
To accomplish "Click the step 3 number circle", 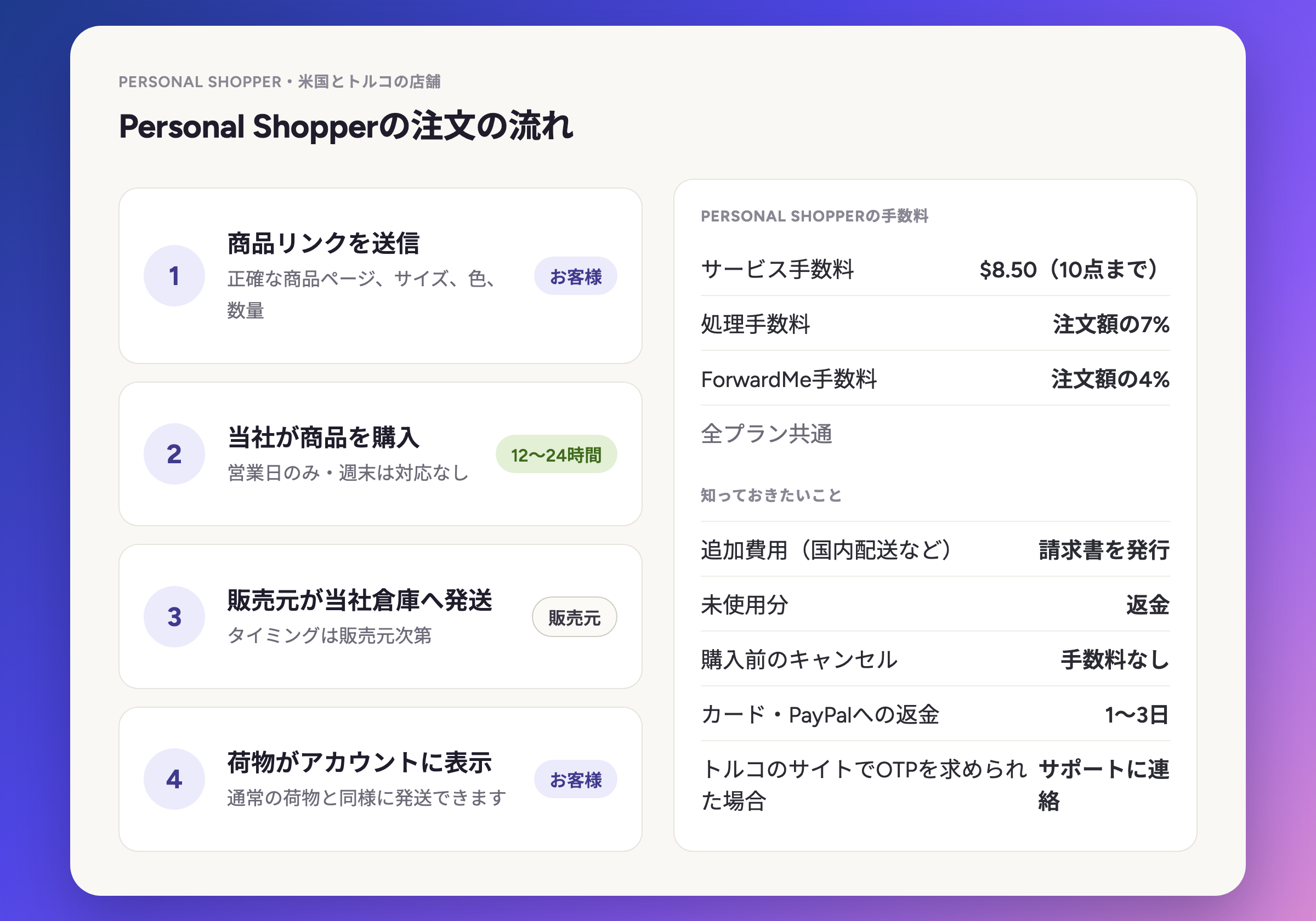I will pyautogui.click(x=174, y=617).
